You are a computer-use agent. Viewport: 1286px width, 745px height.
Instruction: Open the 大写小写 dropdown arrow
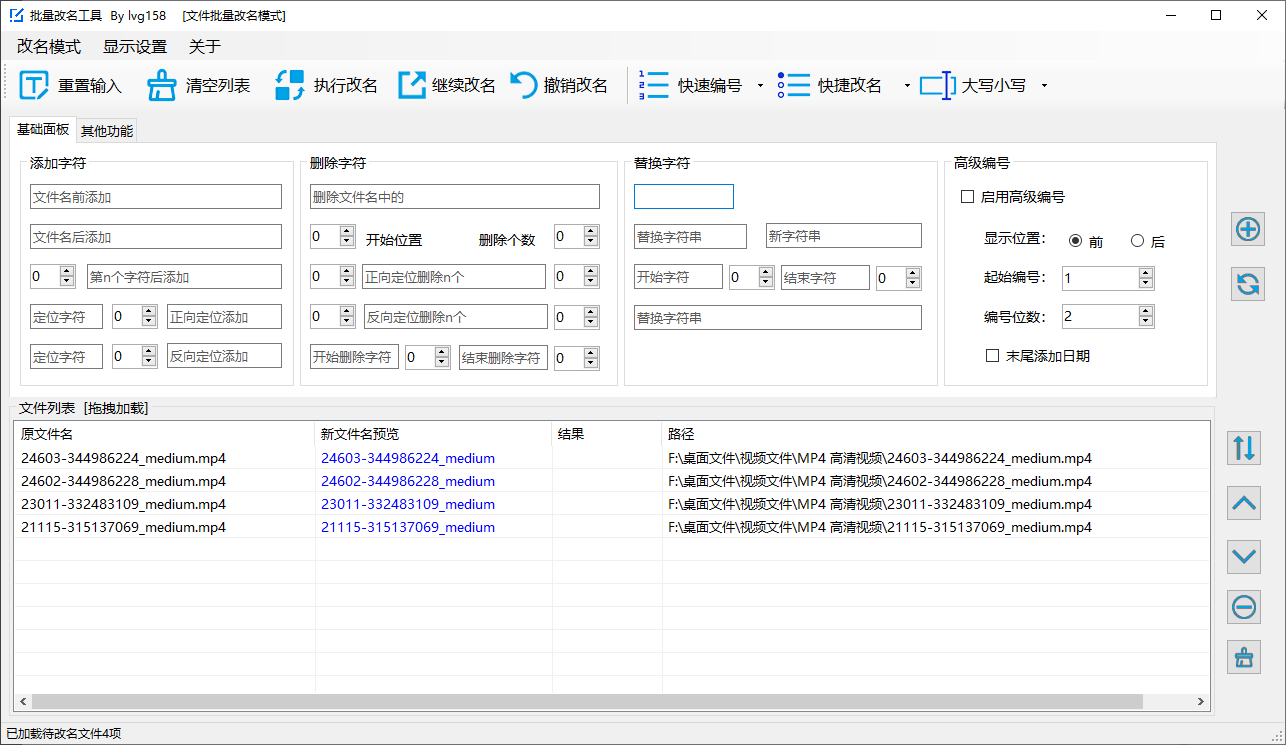1044,86
